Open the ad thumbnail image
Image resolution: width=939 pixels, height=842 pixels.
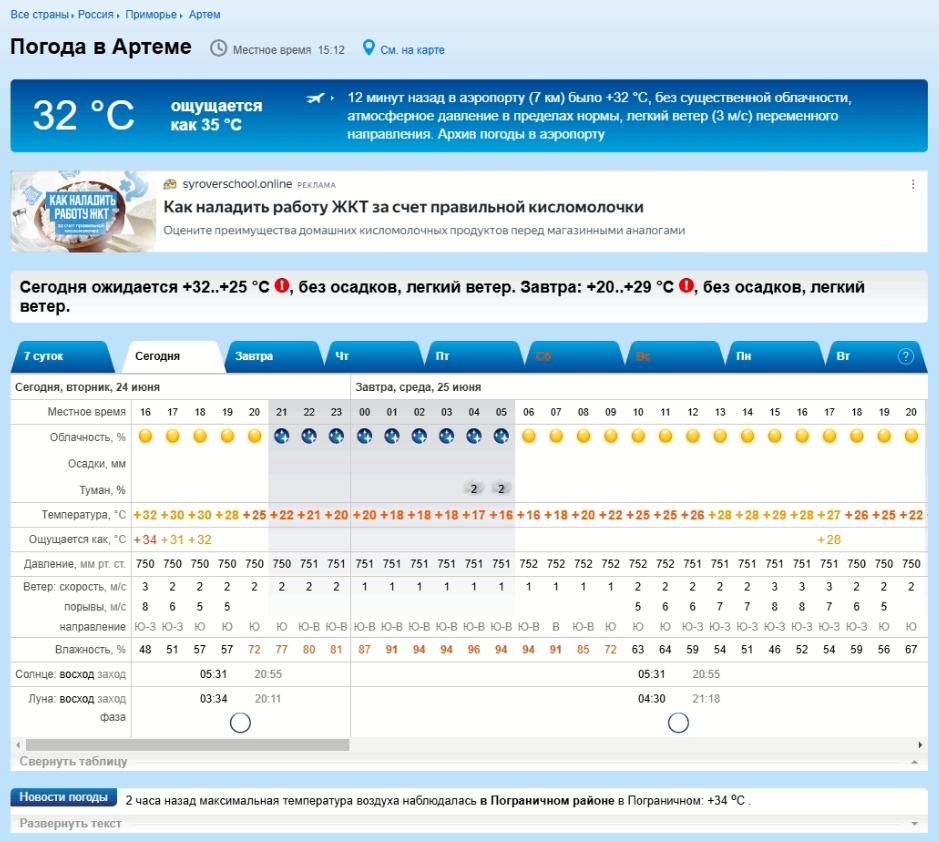(83, 211)
